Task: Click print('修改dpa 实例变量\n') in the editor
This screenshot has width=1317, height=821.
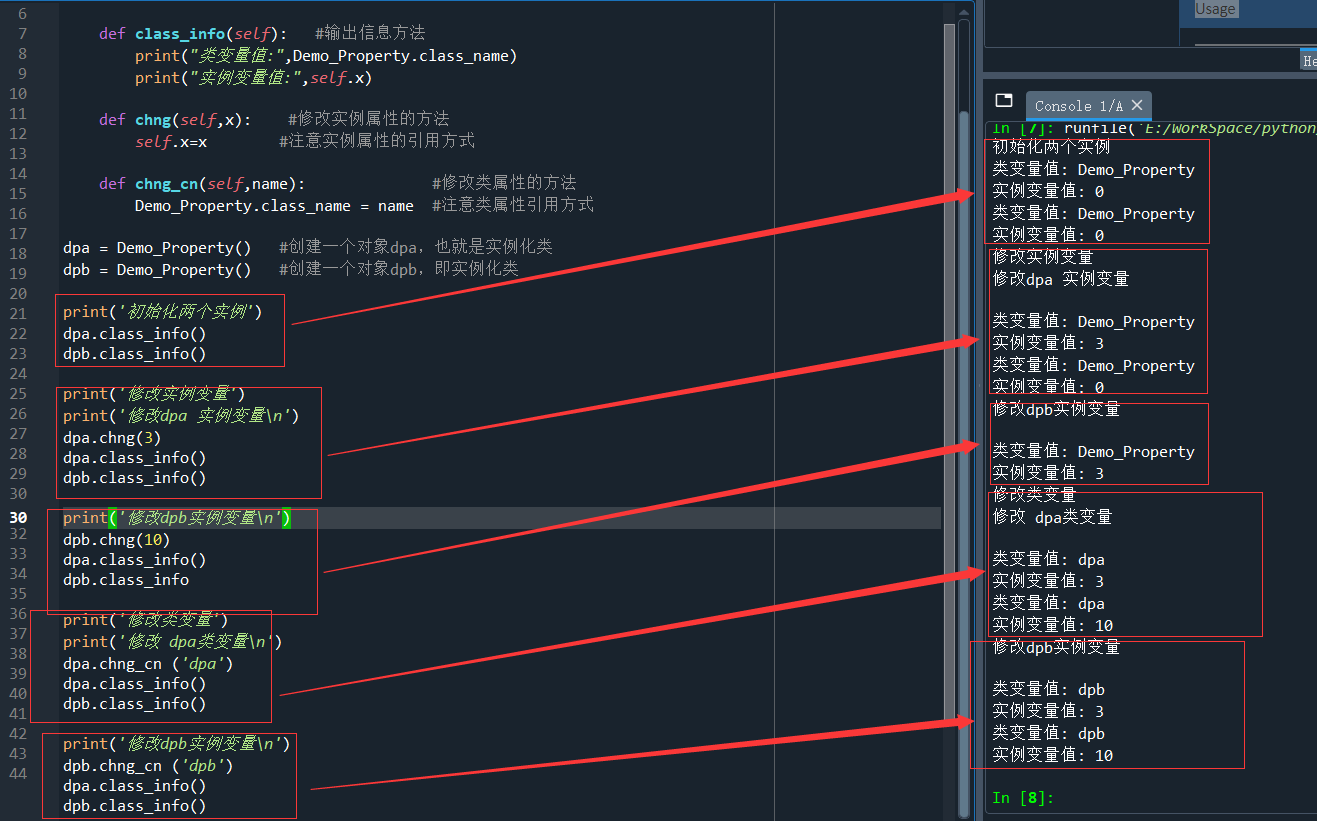Action: pyautogui.click(x=181, y=415)
